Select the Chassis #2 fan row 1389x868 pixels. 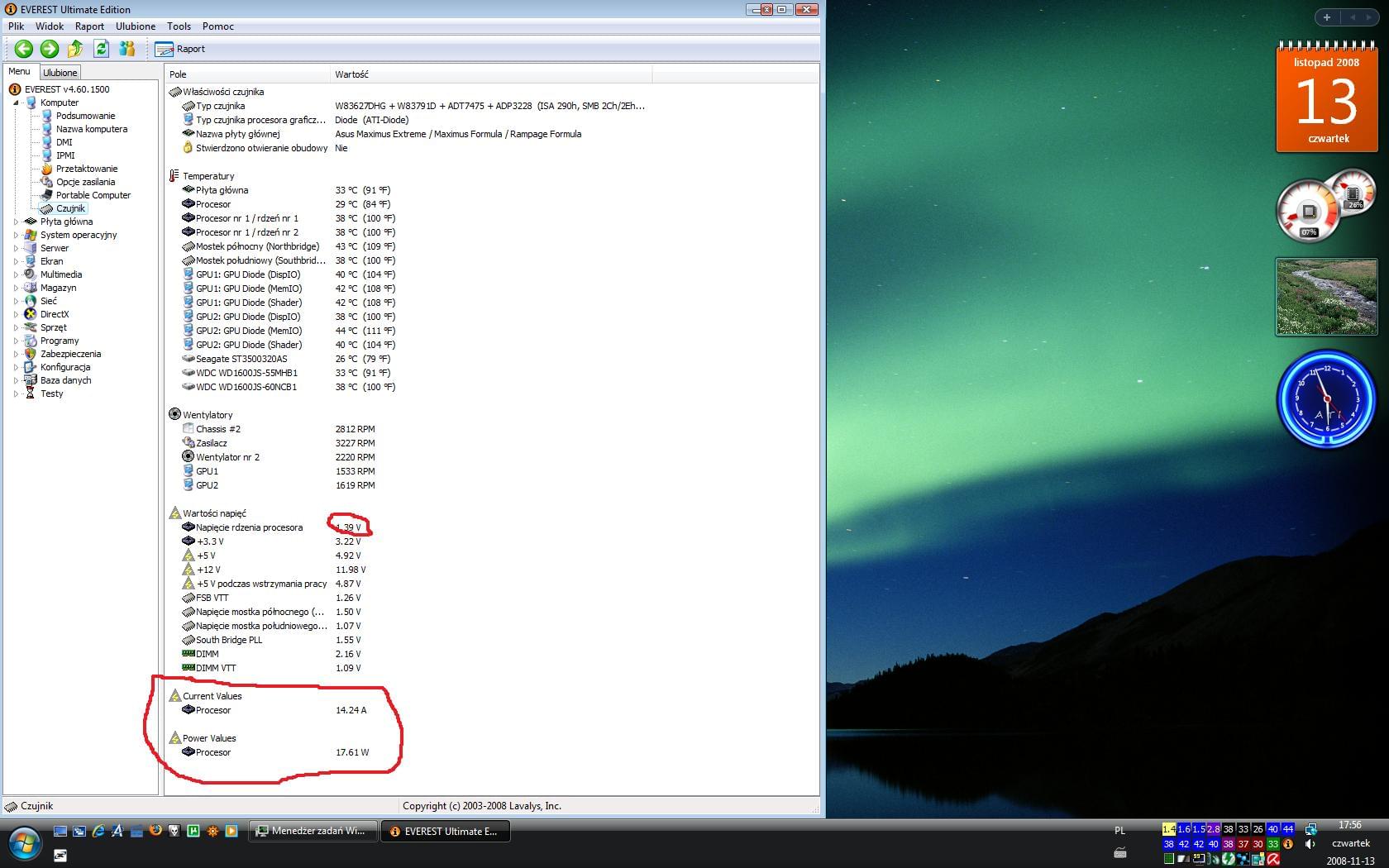(279, 429)
